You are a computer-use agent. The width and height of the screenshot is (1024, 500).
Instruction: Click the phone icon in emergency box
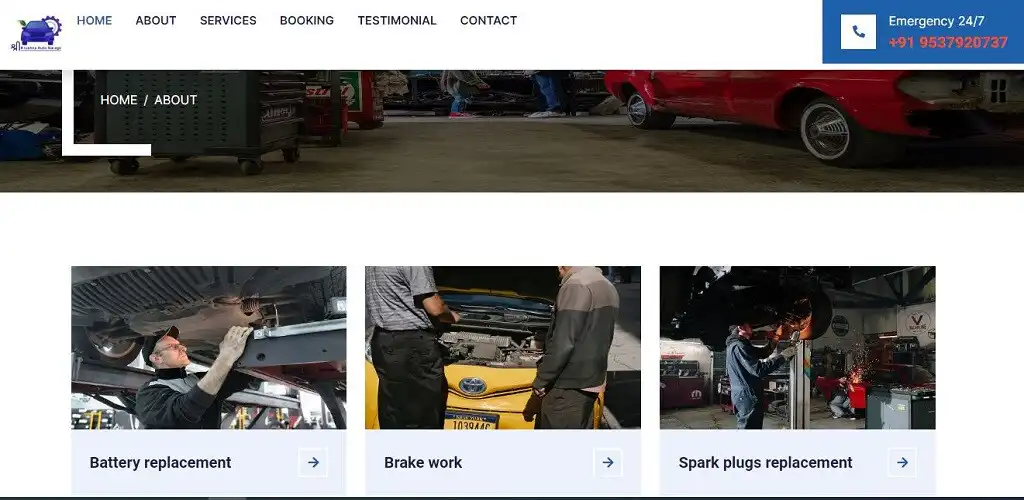coord(858,32)
